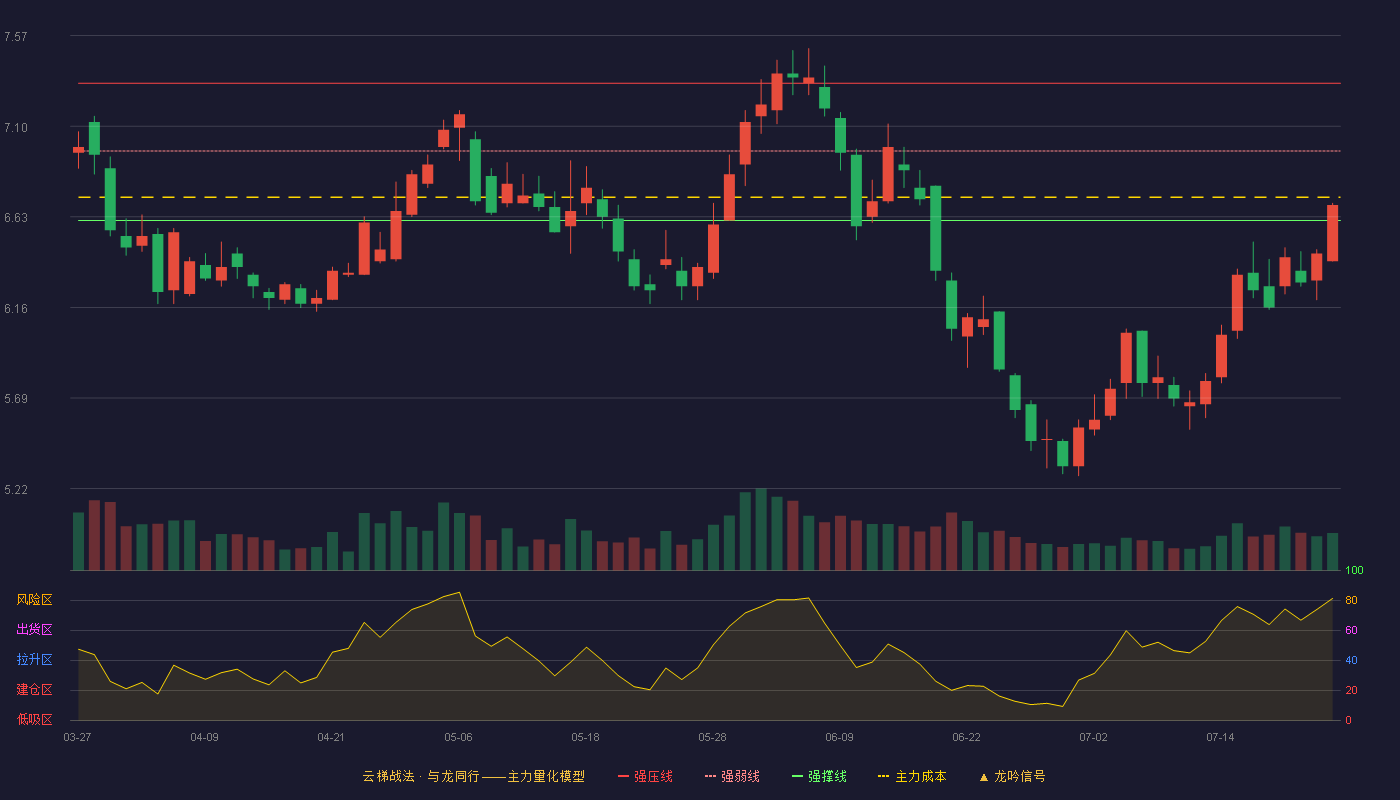Click the 建仓区 zone label
The image size is (1400, 800).
pyautogui.click(x=34, y=690)
